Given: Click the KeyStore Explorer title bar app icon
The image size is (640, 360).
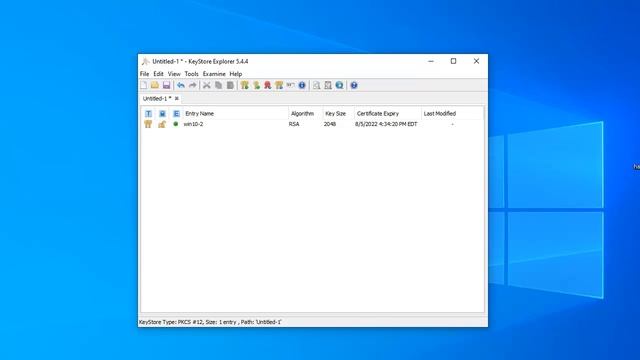Looking at the screenshot, I should tap(145, 61).
